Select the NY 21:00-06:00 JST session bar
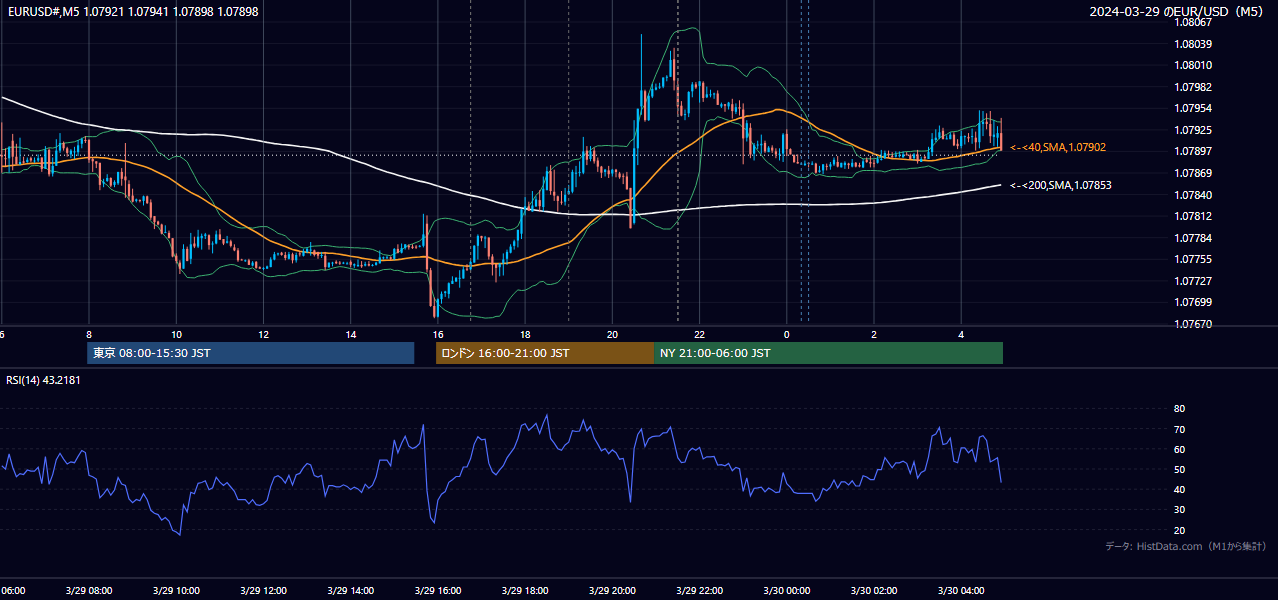 (828, 353)
